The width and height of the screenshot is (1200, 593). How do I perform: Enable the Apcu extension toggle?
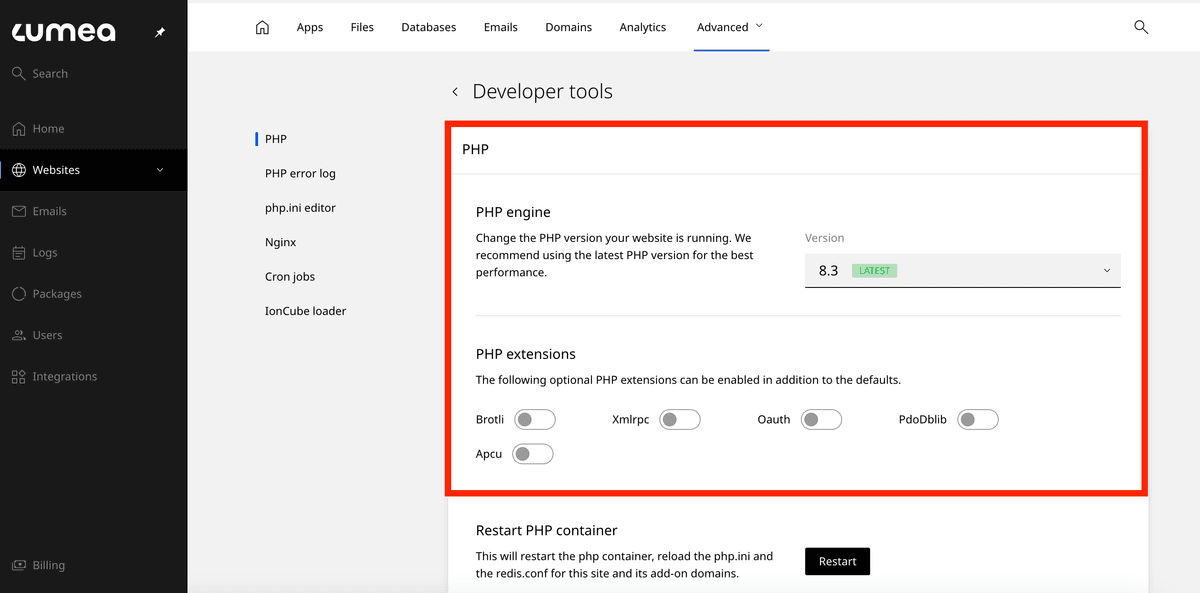coord(533,454)
